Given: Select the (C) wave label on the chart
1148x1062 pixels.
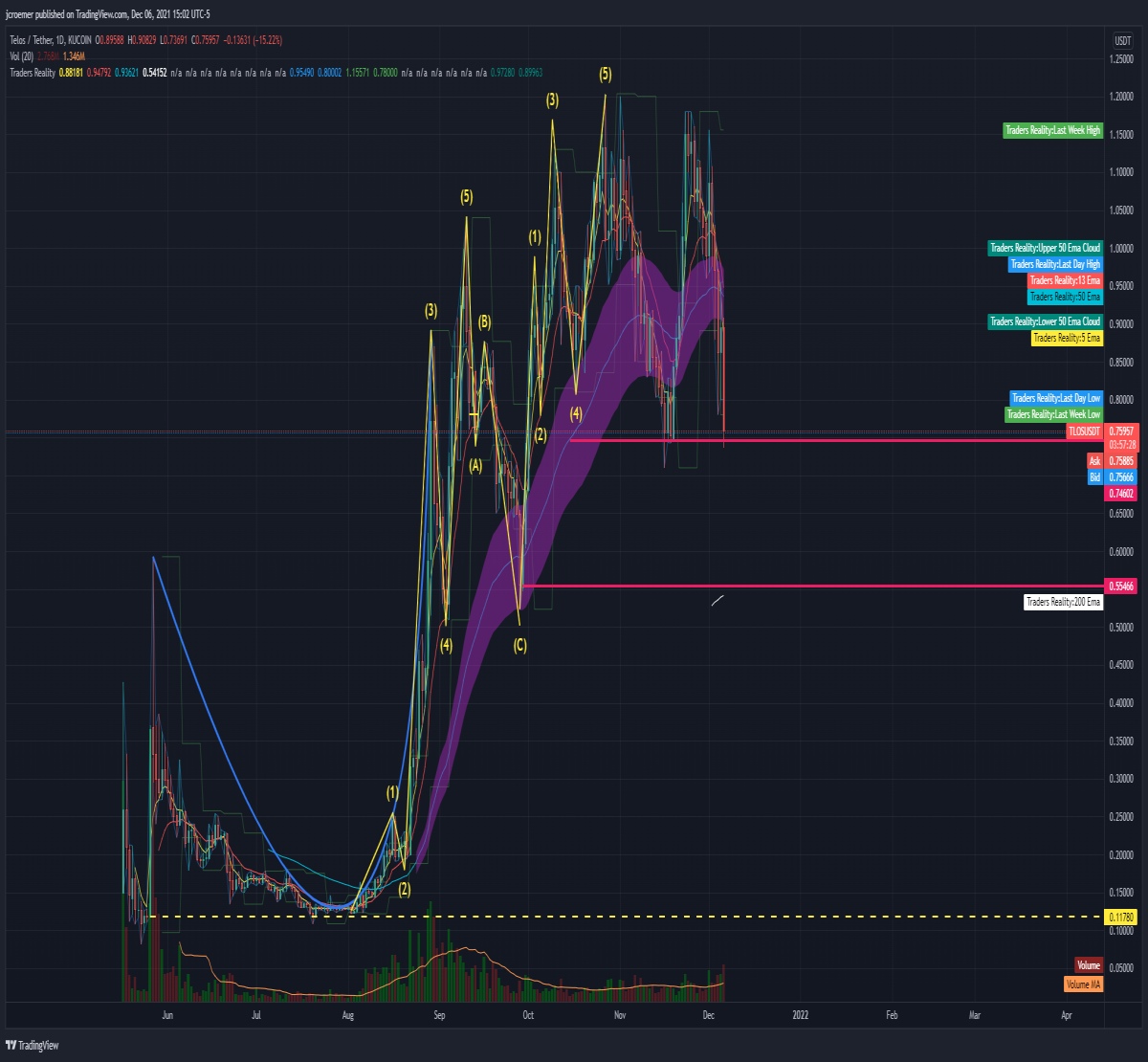Looking at the screenshot, I should [x=519, y=646].
